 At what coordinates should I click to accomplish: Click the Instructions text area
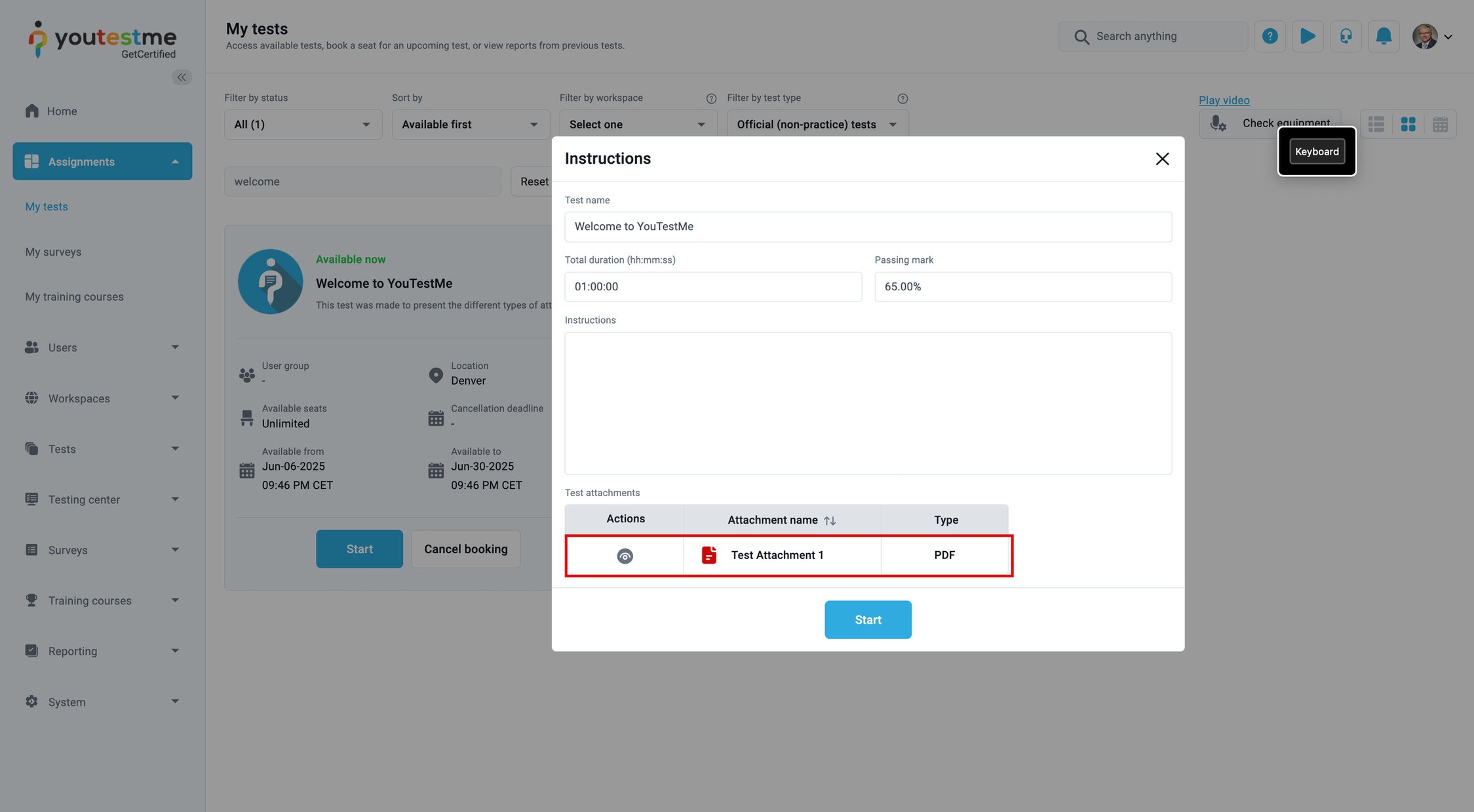[868, 403]
